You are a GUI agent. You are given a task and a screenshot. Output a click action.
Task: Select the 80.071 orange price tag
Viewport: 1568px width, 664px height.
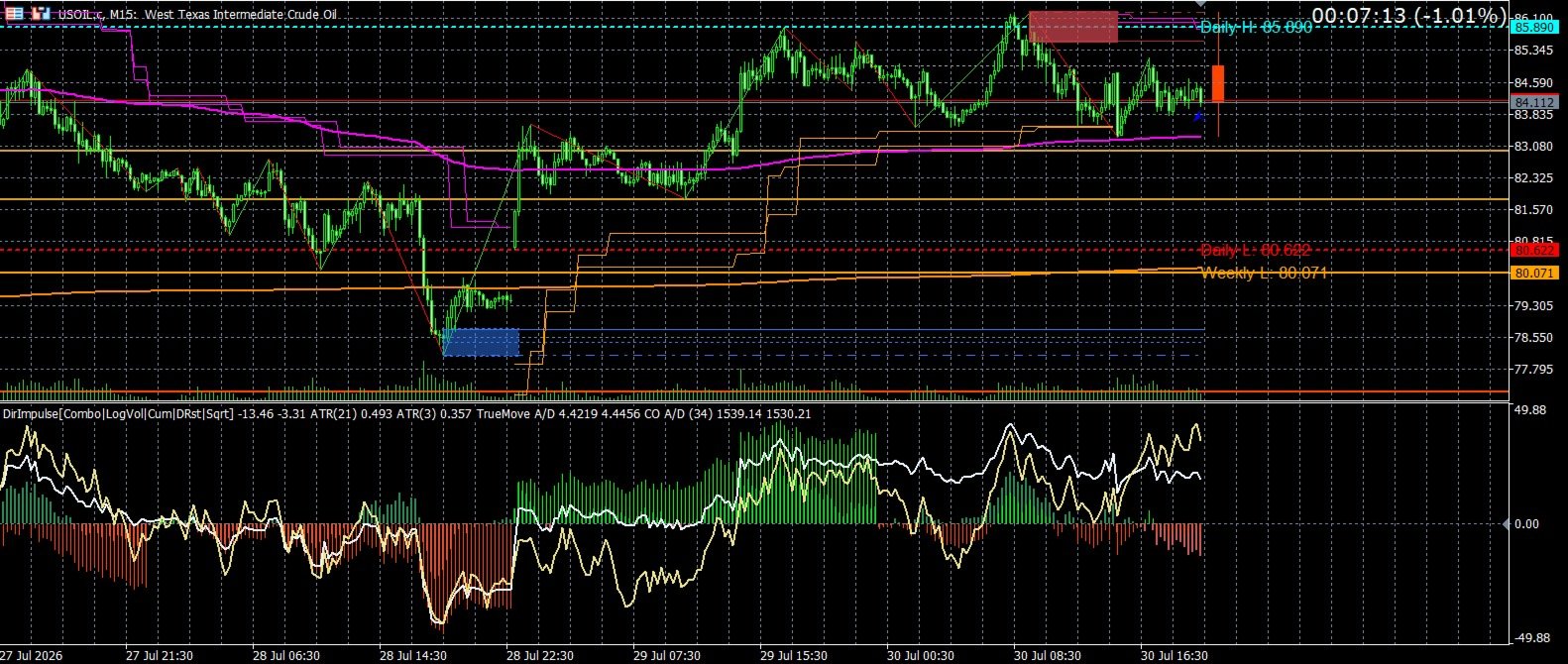coord(1534,273)
